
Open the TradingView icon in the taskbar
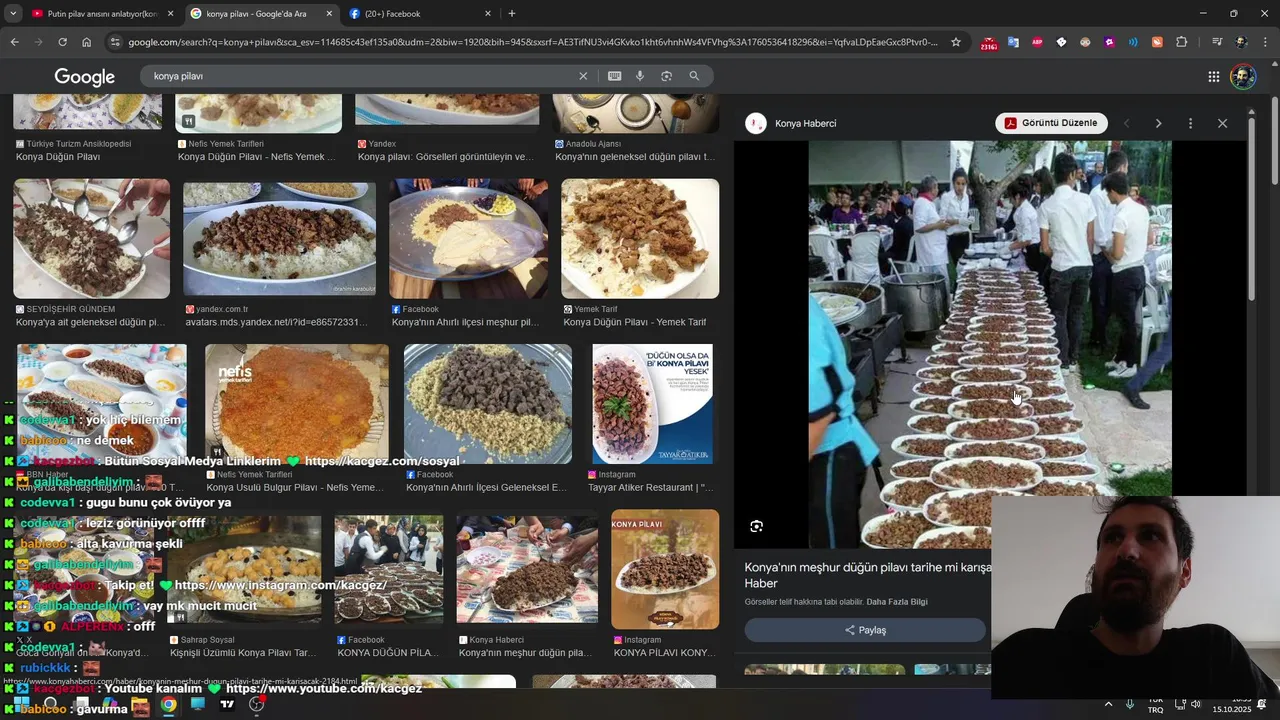pos(227,705)
